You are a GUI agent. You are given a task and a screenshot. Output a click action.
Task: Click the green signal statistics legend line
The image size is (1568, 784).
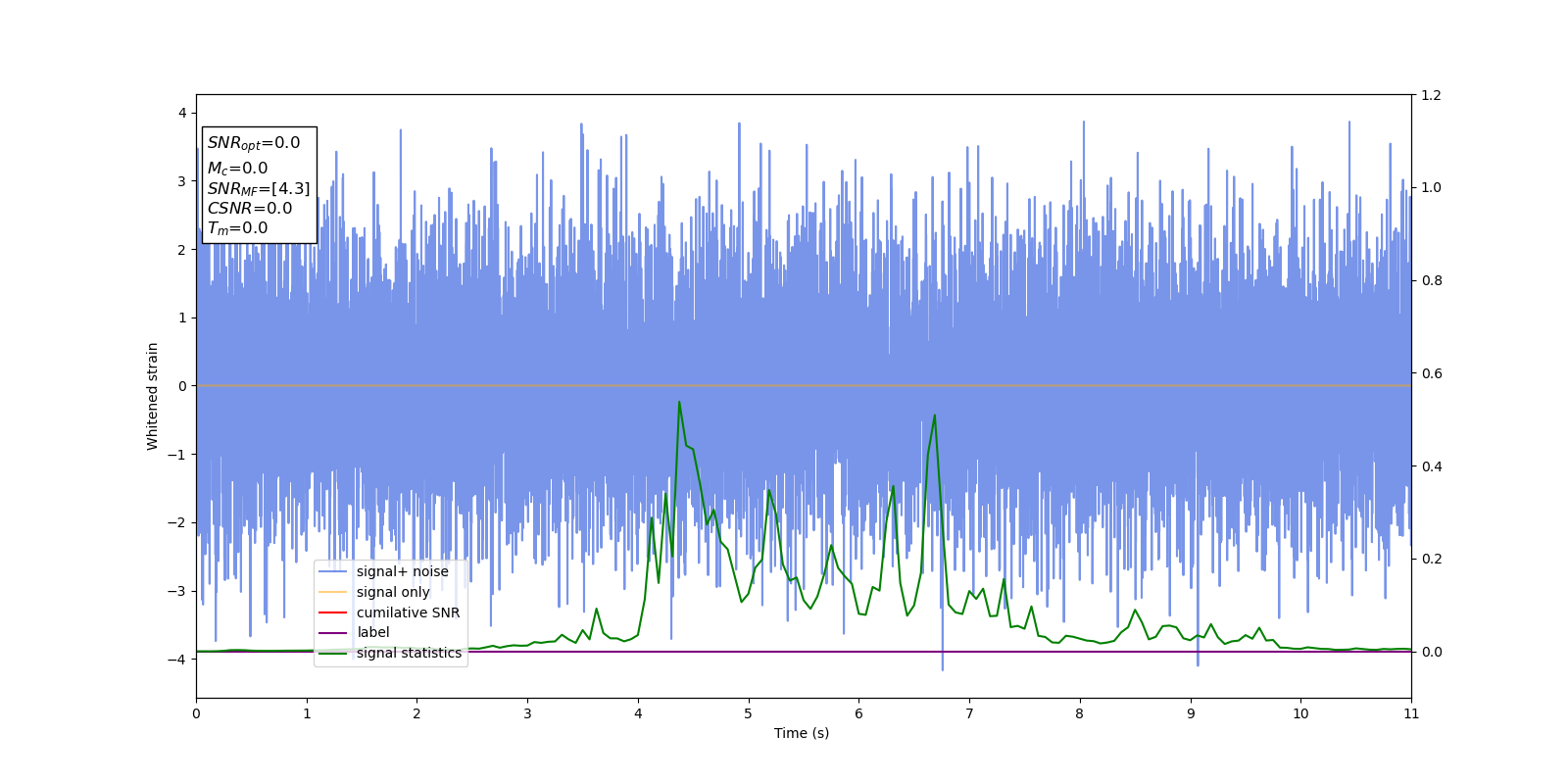pos(333,654)
